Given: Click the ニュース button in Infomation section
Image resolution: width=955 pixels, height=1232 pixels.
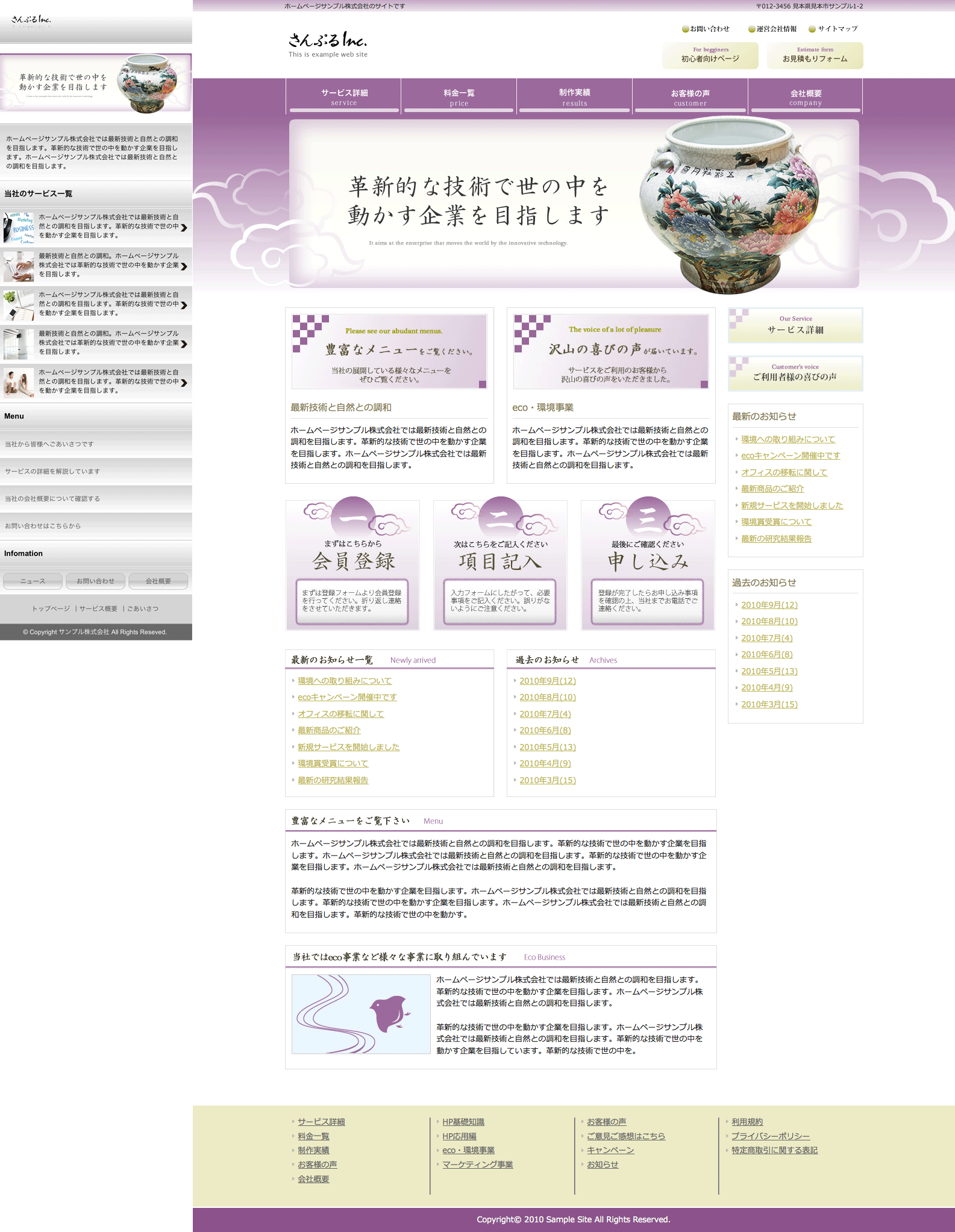Looking at the screenshot, I should [x=33, y=581].
